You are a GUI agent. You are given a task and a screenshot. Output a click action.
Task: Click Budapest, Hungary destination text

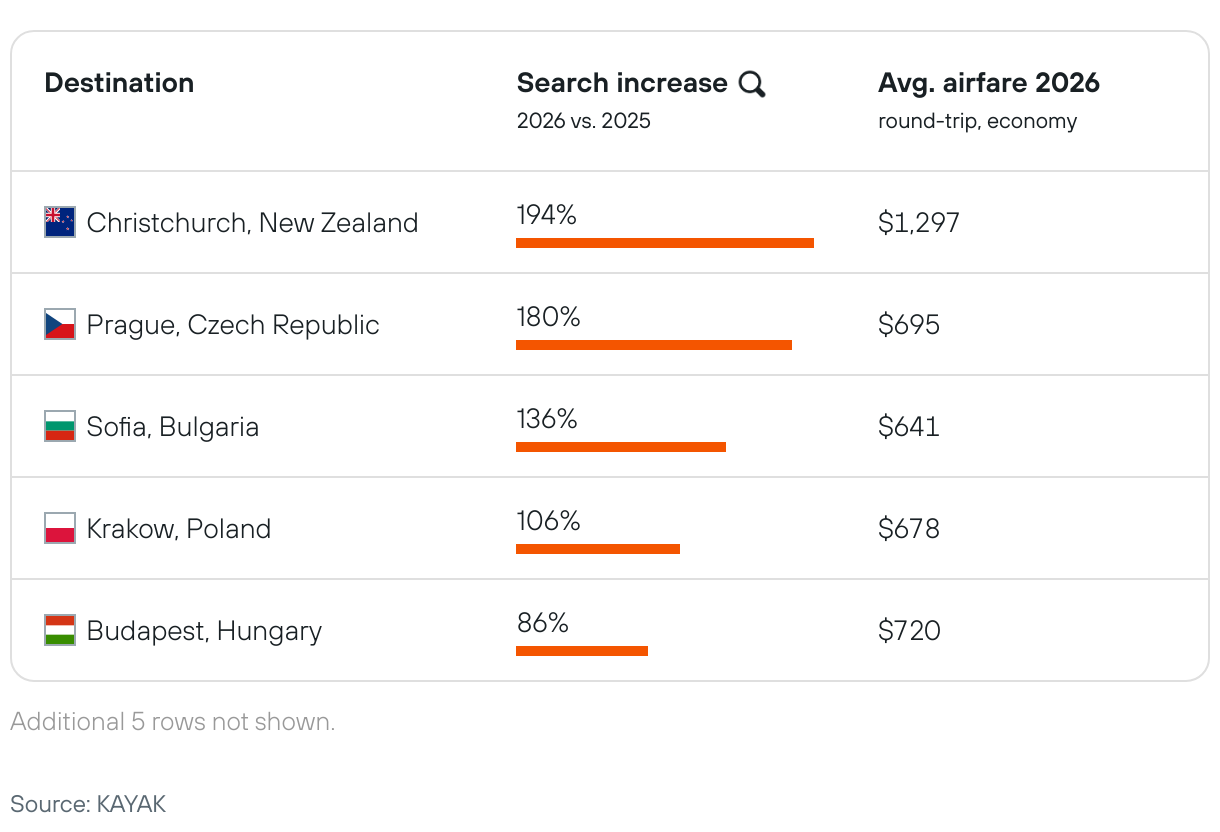(204, 631)
